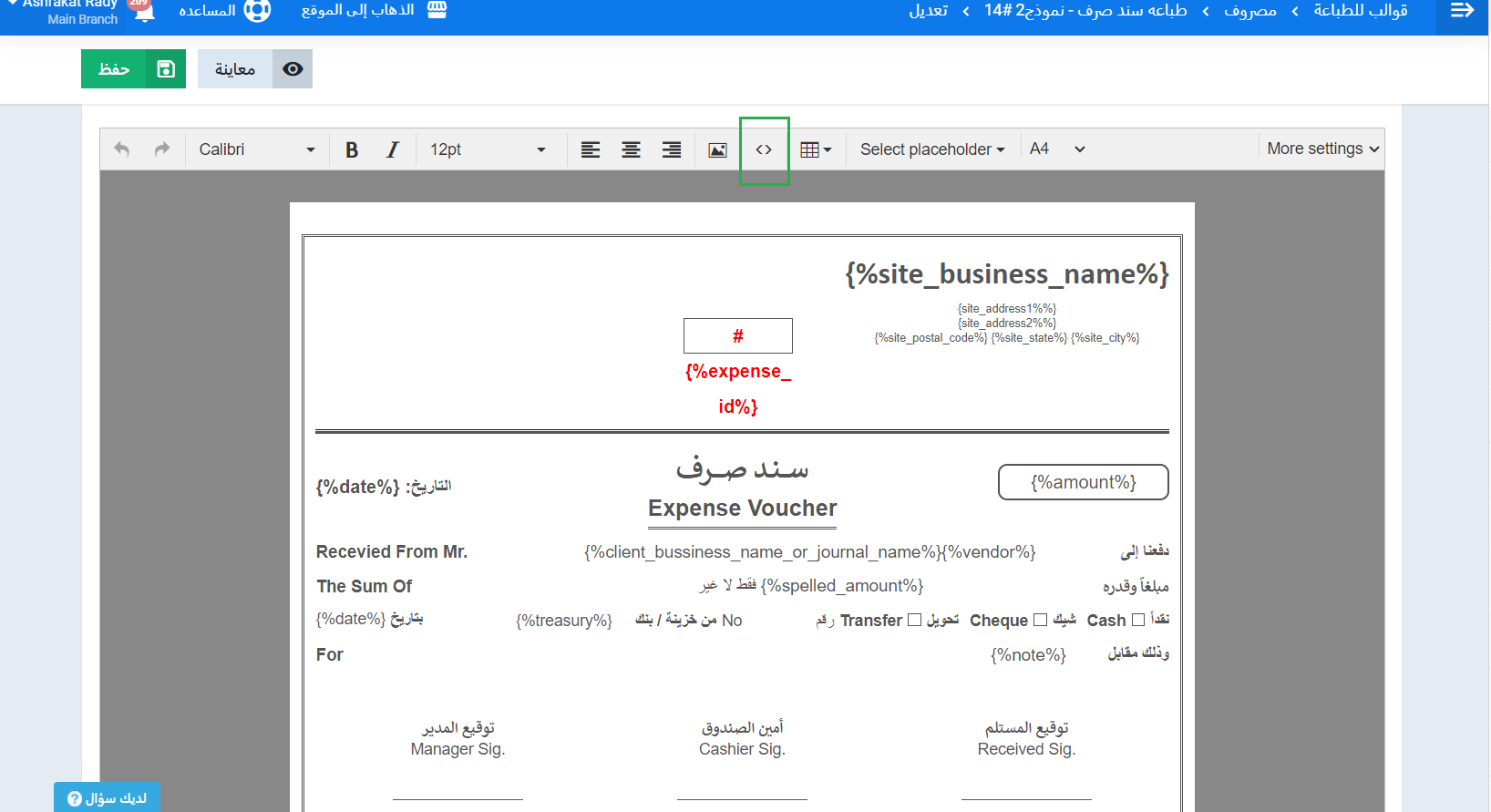Align text to the right

[672, 149]
